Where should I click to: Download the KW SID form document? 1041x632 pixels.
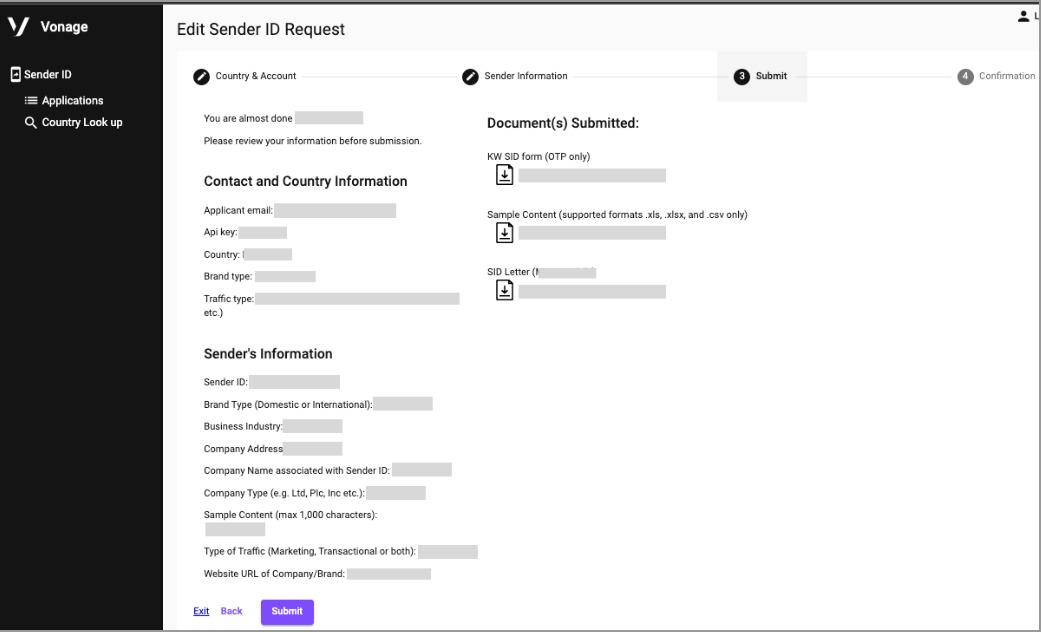505,175
